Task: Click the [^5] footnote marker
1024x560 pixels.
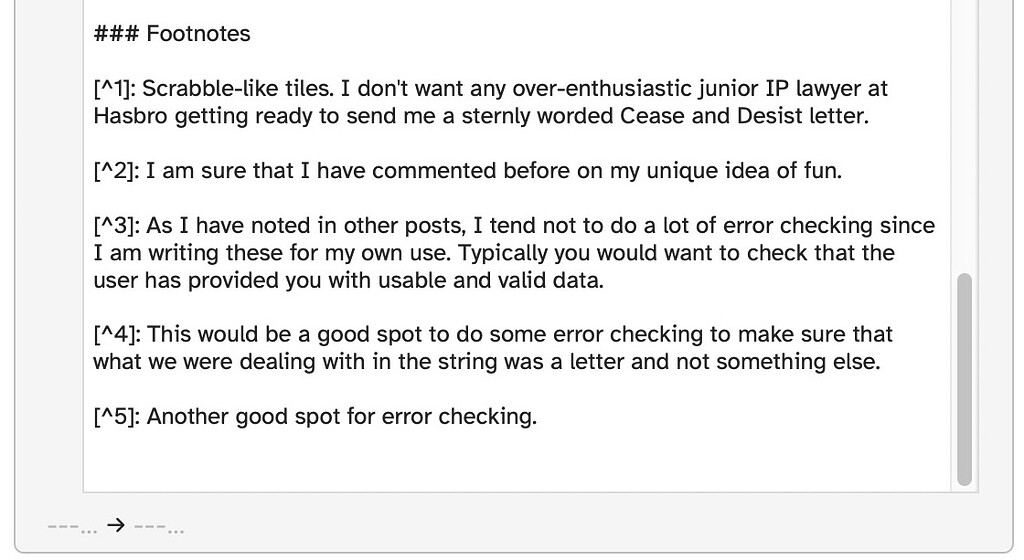Action: [117, 416]
